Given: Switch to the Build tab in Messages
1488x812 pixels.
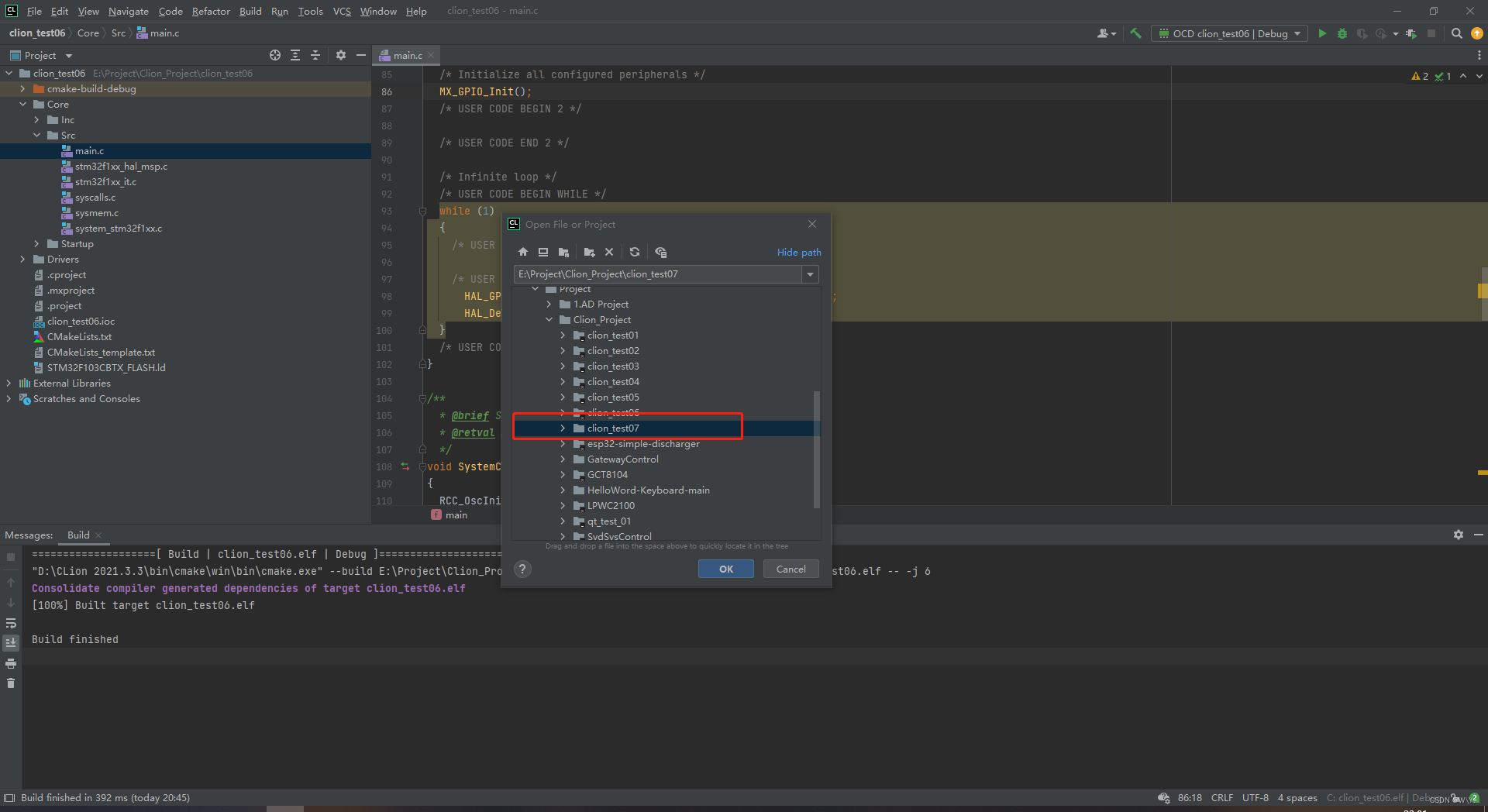Looking at the screenshot, I should (x=77, y=535).
